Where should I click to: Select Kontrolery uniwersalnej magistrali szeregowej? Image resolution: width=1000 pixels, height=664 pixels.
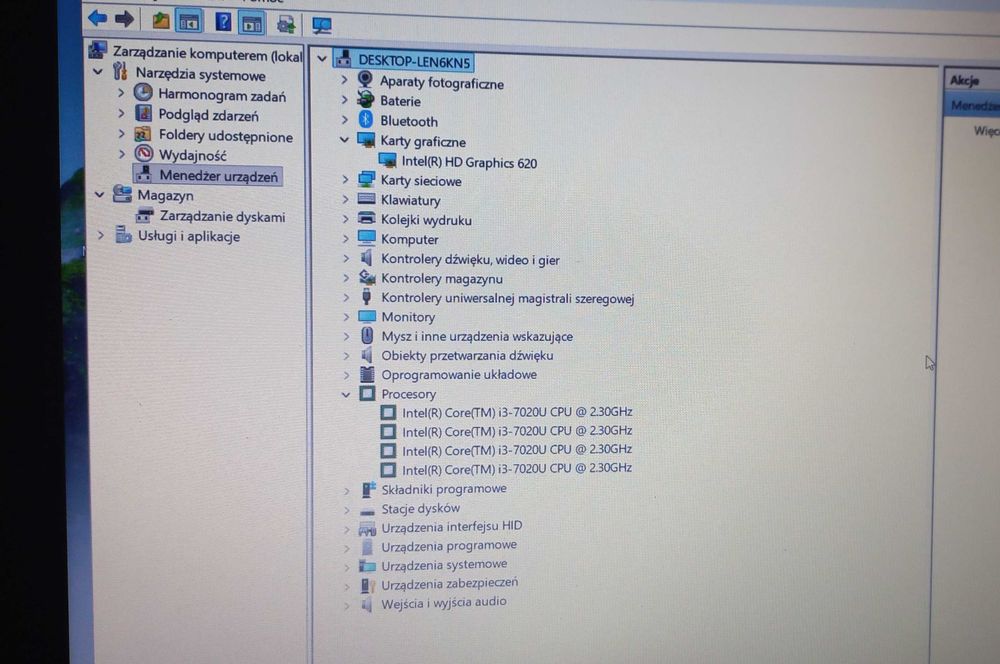507,298
